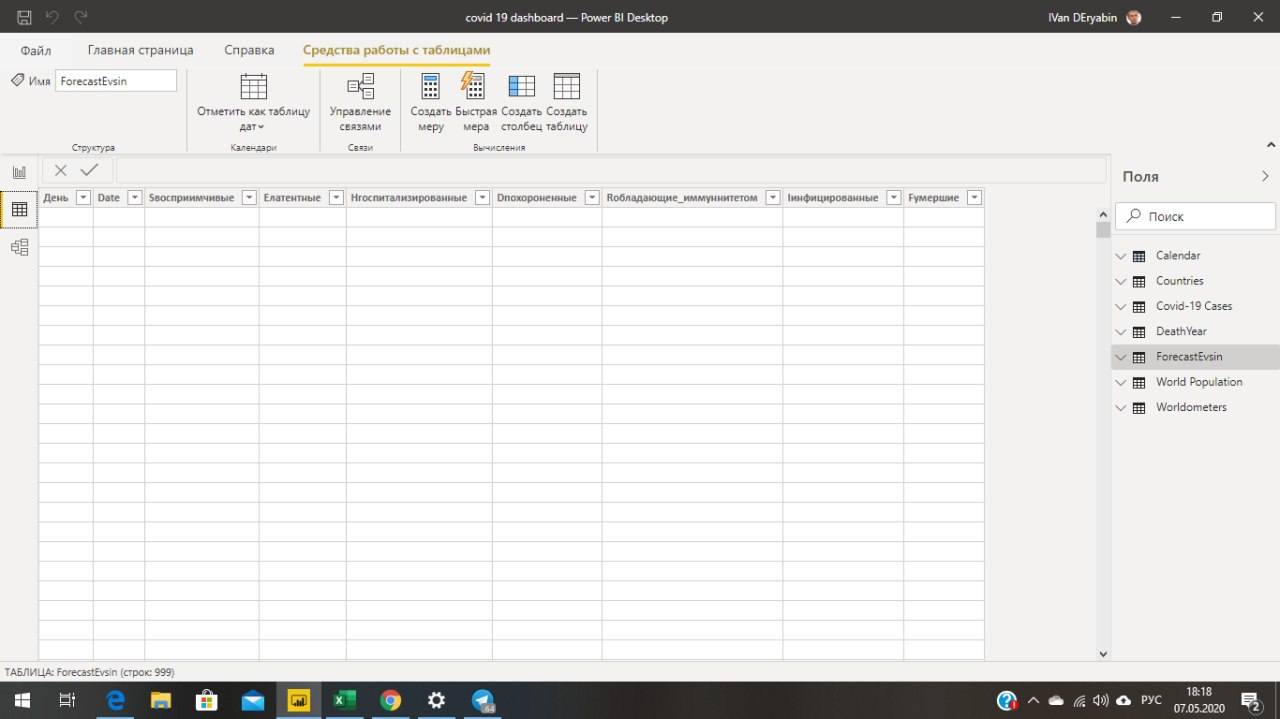Expand the Covid-19 Cases table
Screen dimensions: 1280x719
(x=1121, y=307)
